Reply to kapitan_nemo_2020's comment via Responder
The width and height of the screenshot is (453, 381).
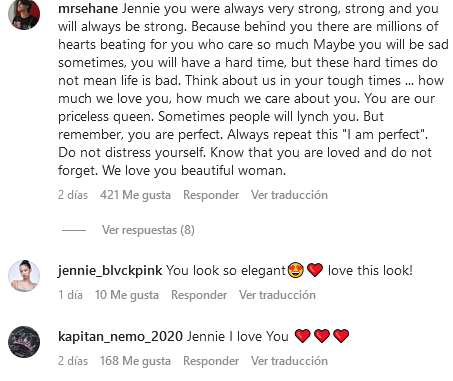pos(211,361)
